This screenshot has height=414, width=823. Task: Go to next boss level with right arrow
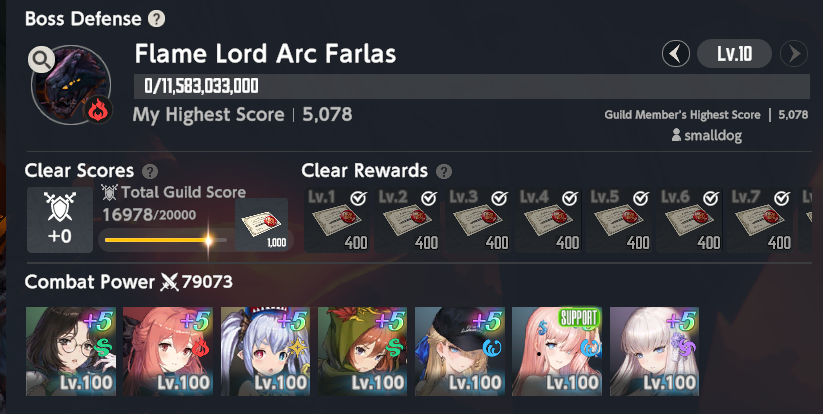tap(794, 54)
